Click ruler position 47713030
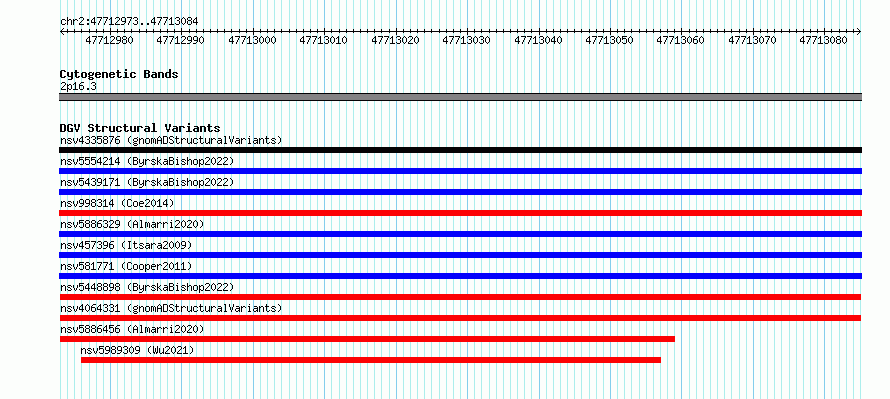Viewport: 890px width, 399px height. (x=467, y=40)
